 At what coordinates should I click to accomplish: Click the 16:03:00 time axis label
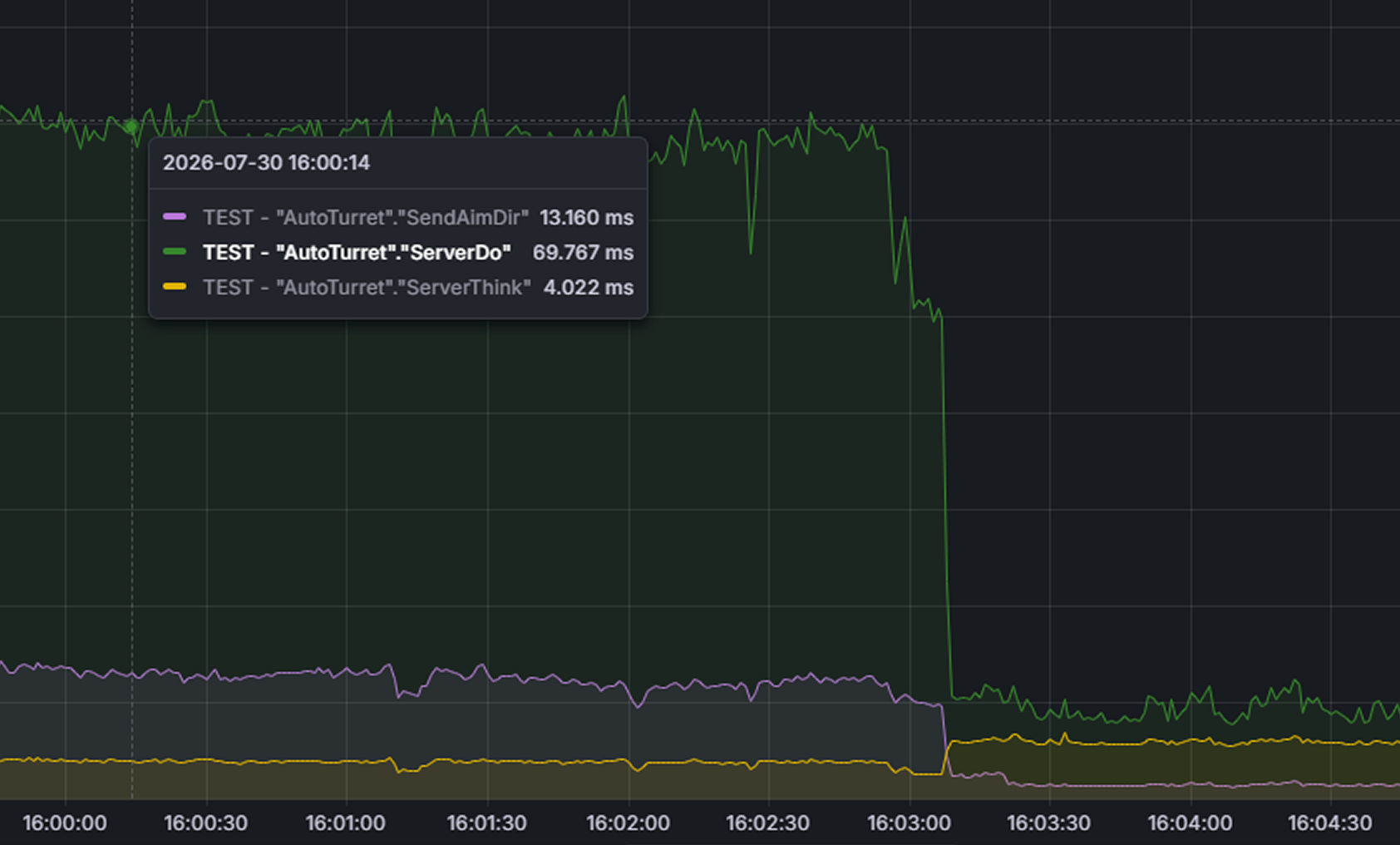[909, 823]
